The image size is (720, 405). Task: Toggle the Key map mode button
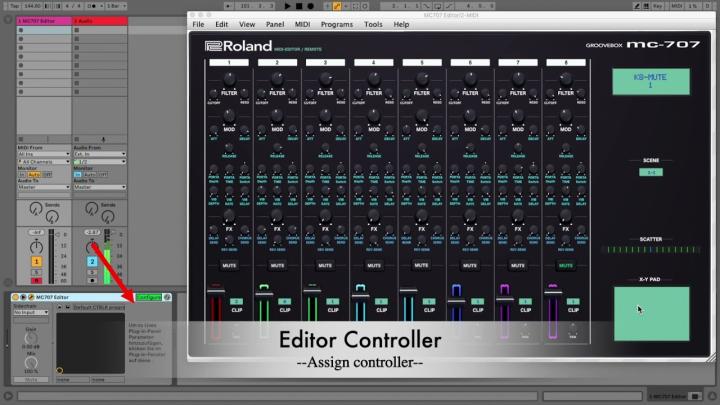(658, 6)
